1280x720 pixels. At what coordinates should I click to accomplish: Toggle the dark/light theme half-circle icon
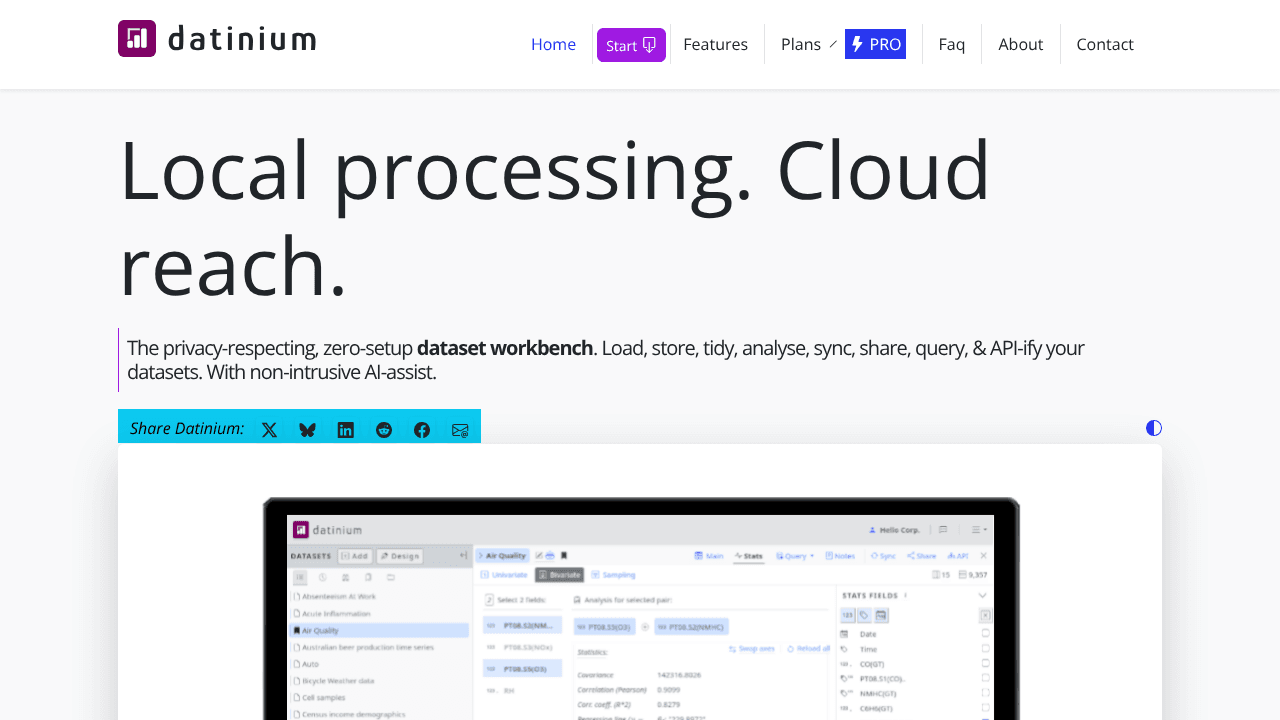(1154, 428)
